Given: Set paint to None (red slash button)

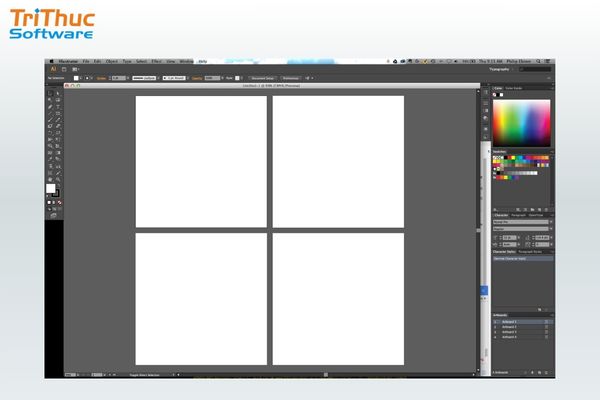Looking at the screenshot, I should pos(59,202).
